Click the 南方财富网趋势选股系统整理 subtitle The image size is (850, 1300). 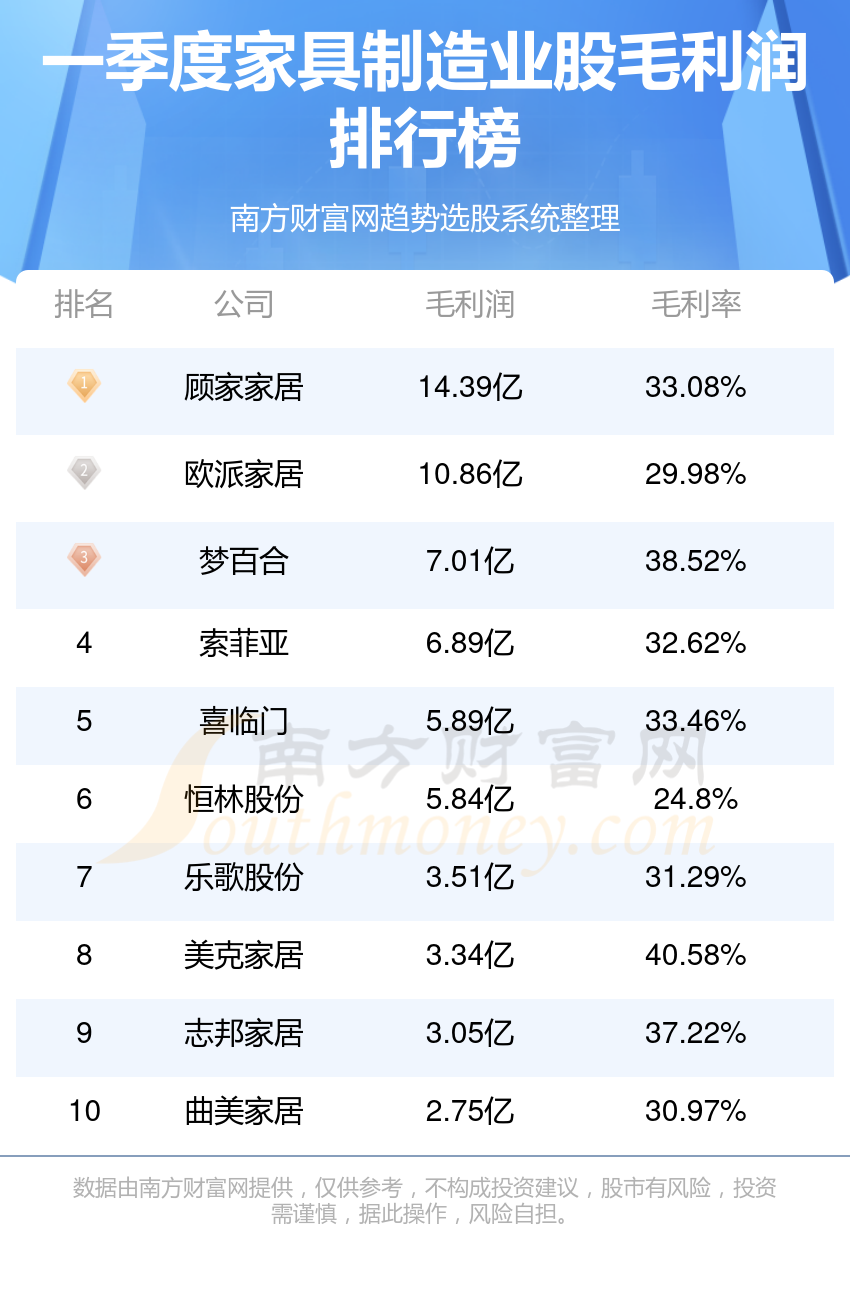pos(425,218)
